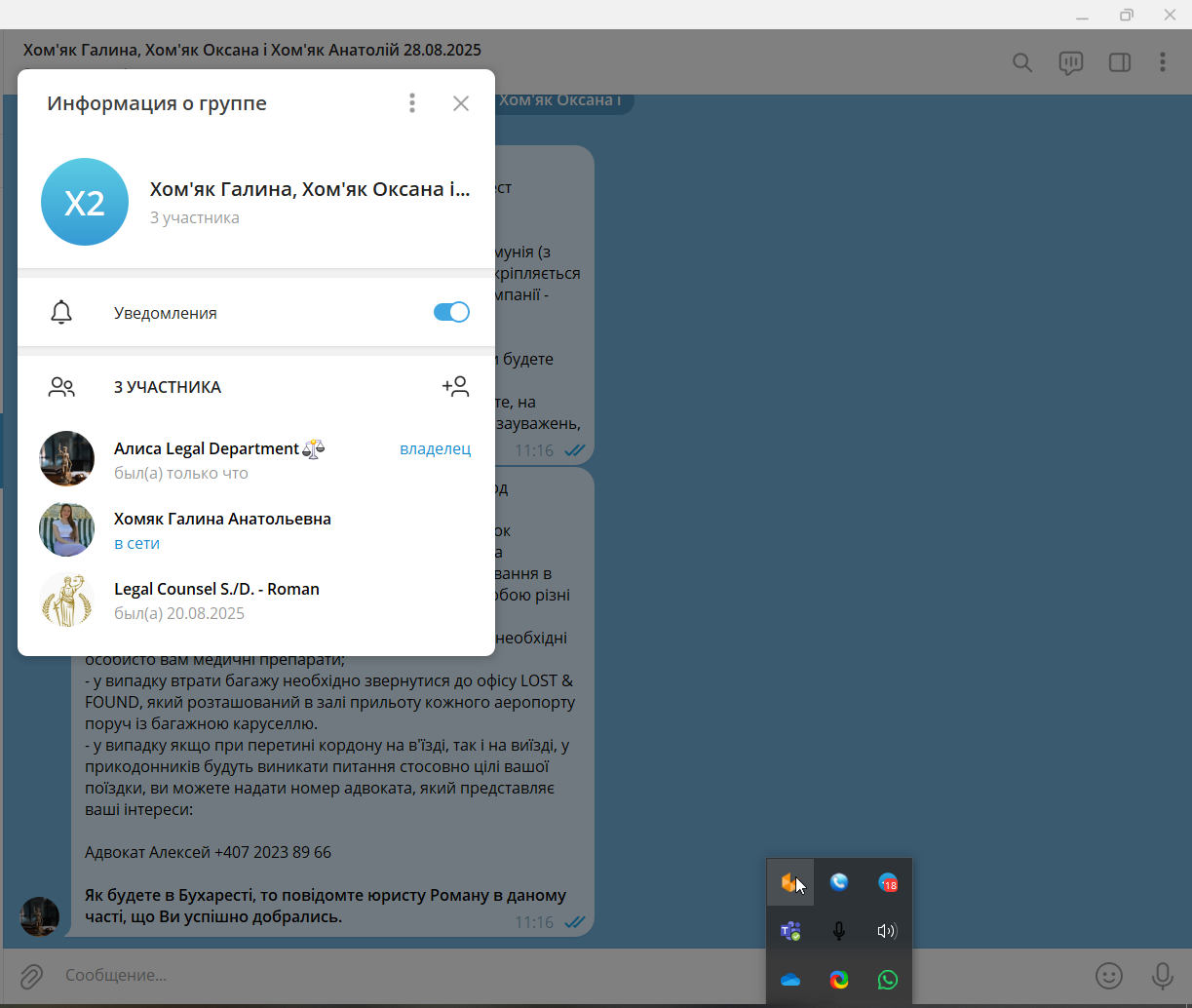
Task: Restore down the Telegram window
Action: (x=1127, y=15)
